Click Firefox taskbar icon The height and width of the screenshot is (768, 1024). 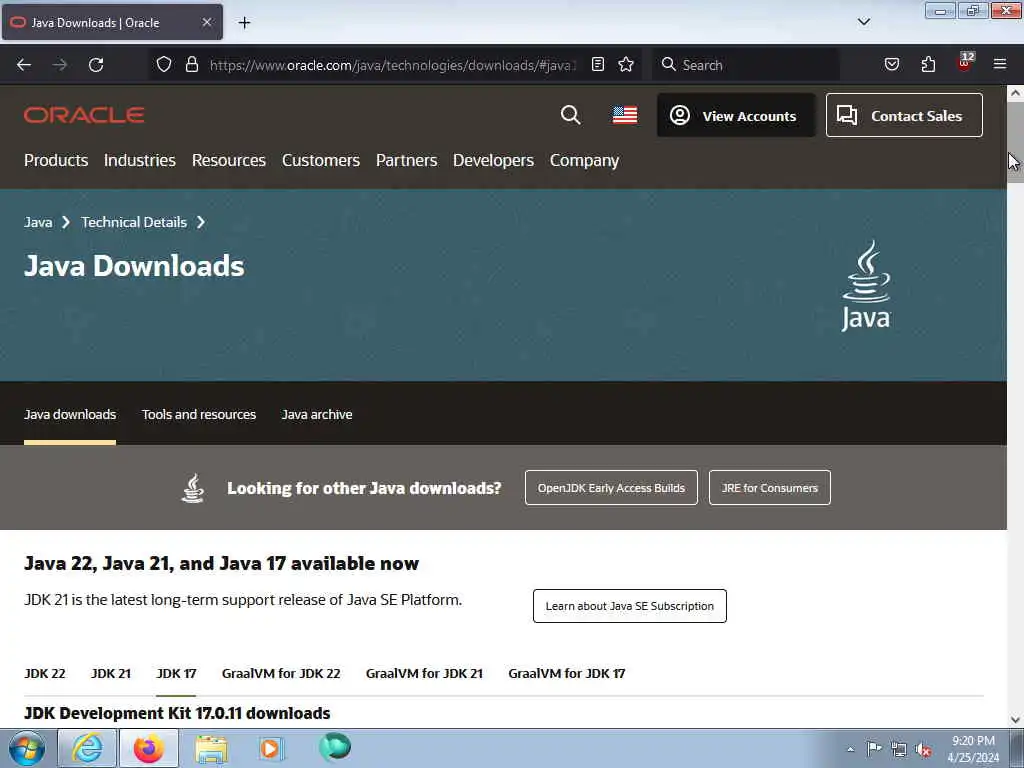(x=149, y=748)
